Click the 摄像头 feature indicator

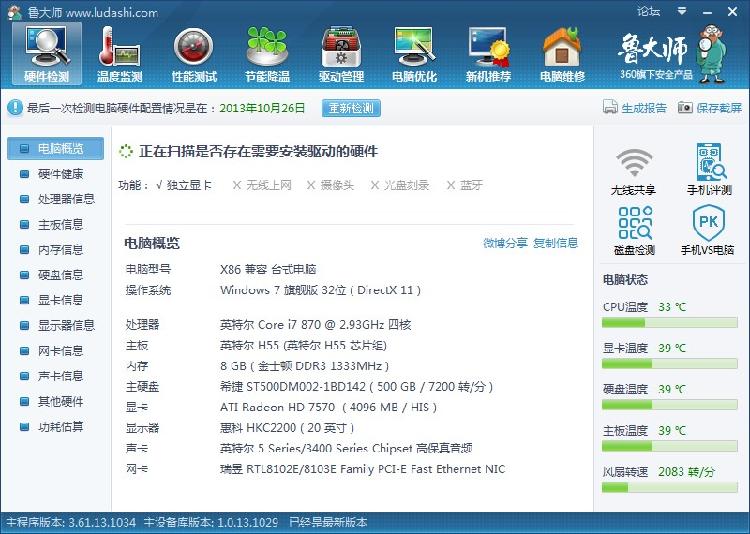pos(330,185)
